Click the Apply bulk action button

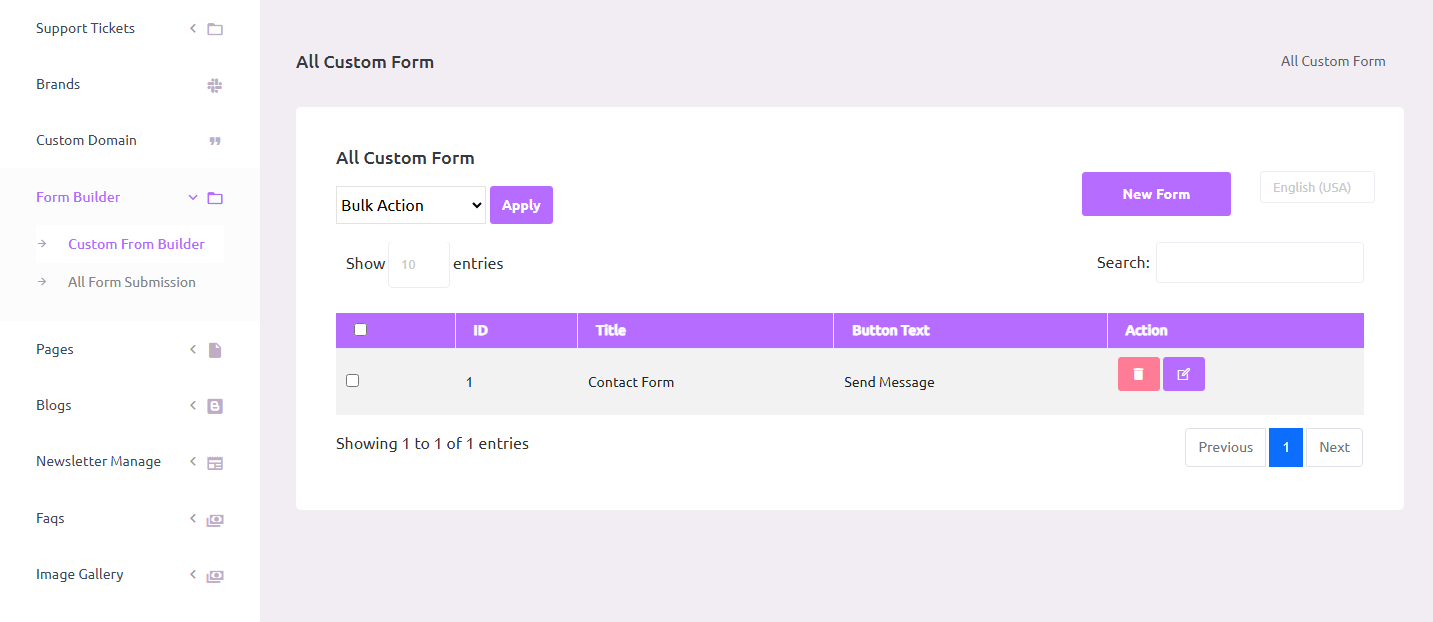click(520, 205)
